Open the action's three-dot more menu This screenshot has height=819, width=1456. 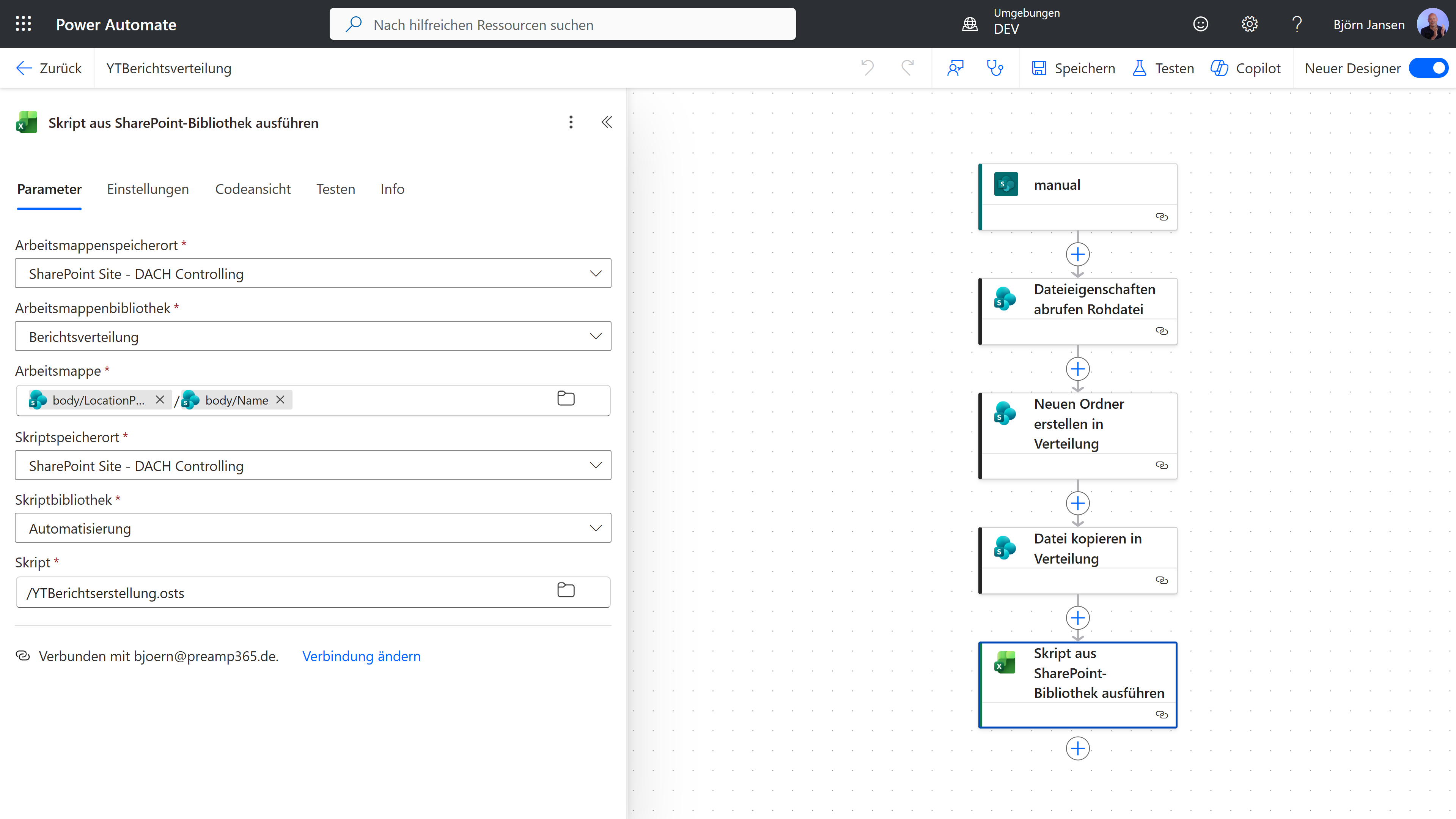571,122
